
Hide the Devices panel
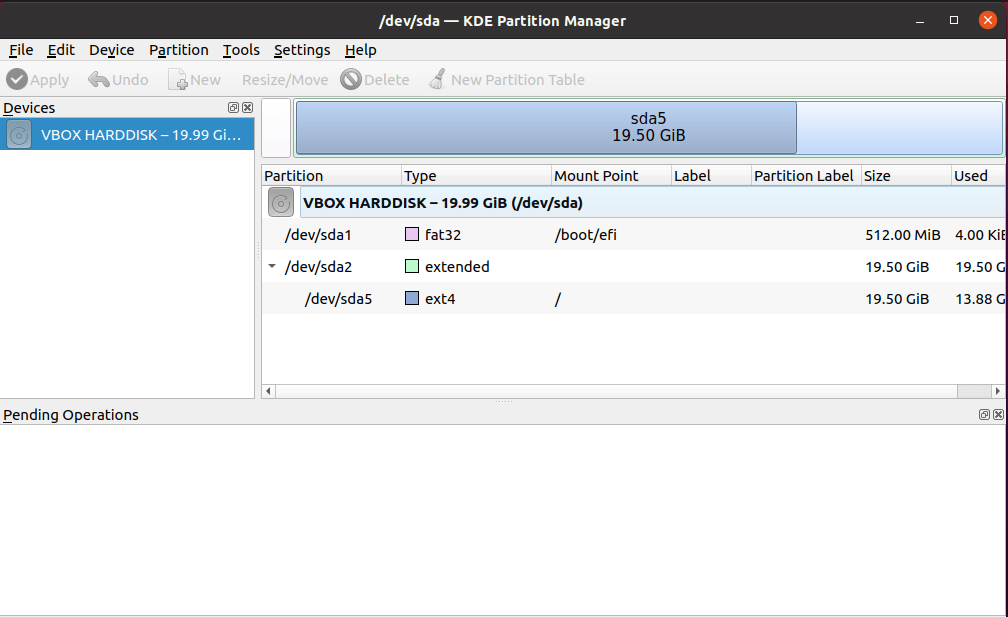pyautogui.click(x=247, y=107)
